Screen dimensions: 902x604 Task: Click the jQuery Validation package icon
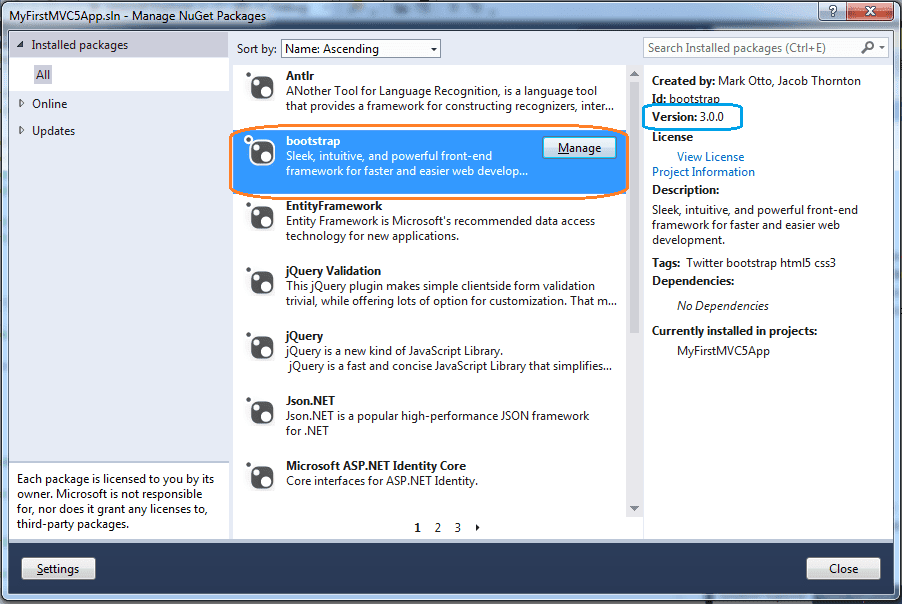261,282
